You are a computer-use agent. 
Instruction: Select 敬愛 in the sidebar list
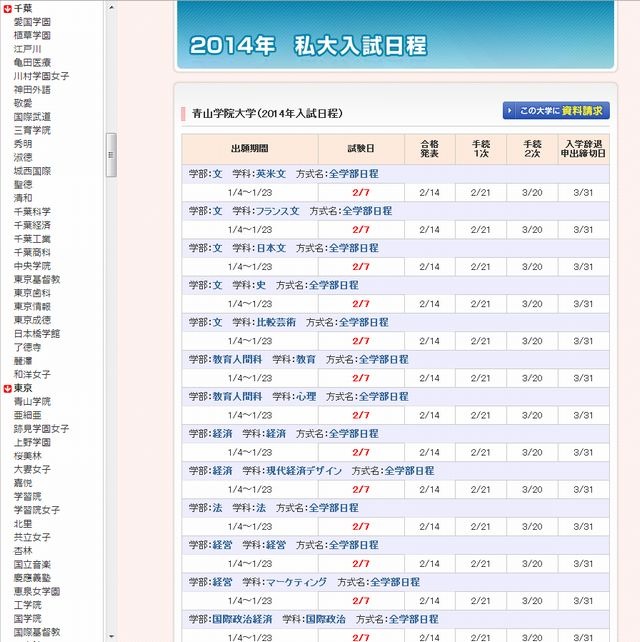pyautogui.click(x=23, y=103)
